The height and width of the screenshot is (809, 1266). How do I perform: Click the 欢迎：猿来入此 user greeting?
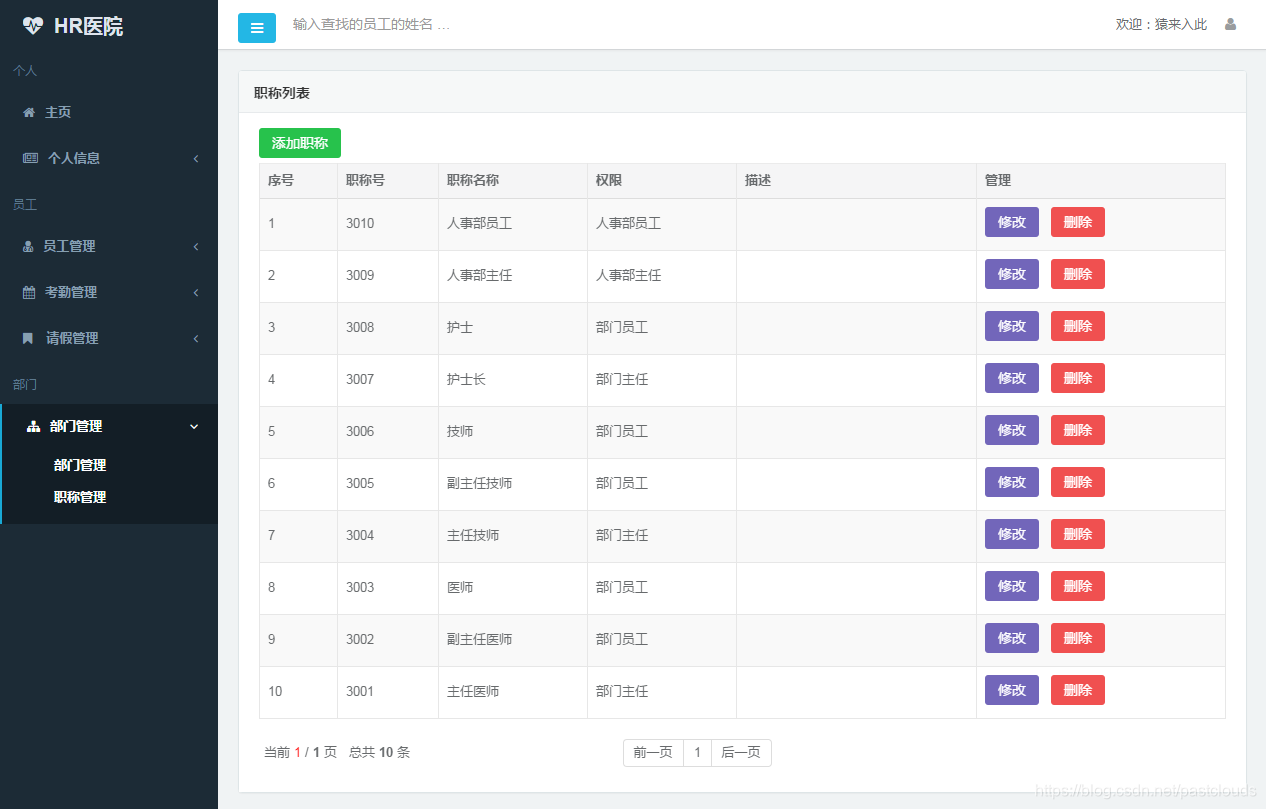(1161, 24)
